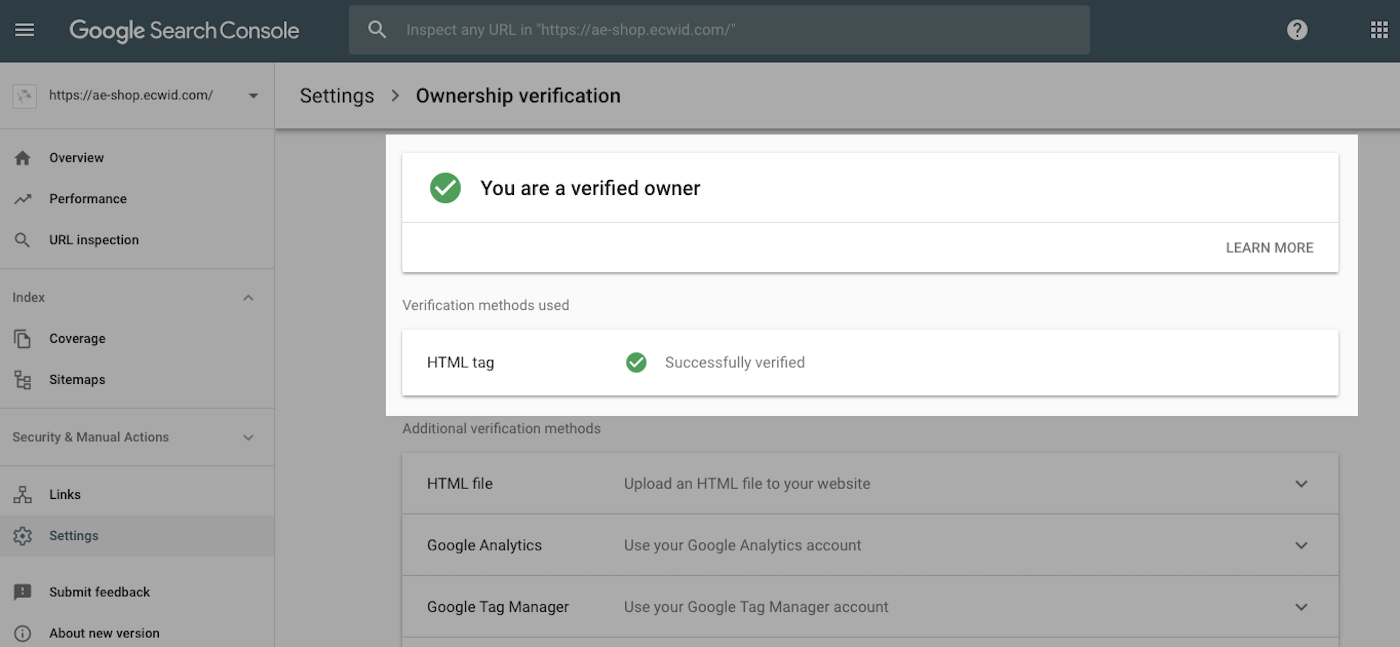
Task: Expand the Security & Manual Actions section
Action: coord(248,437)
